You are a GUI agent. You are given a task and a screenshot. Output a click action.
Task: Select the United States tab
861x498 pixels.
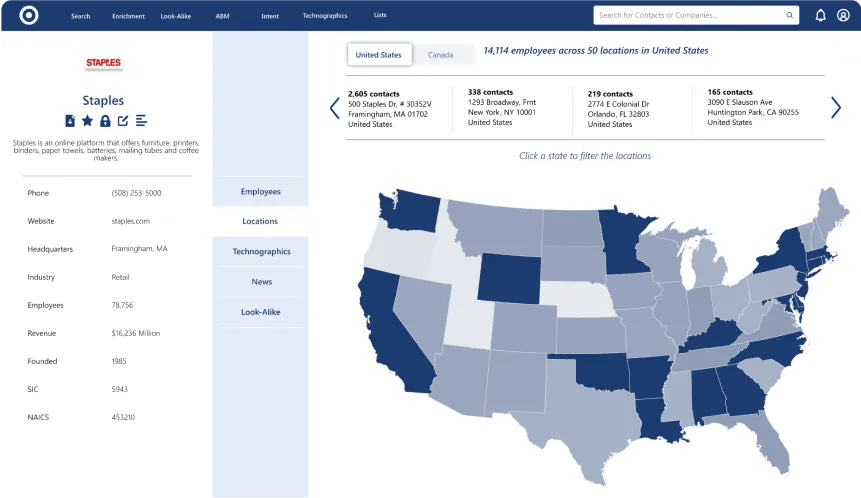tap(379, 54)
